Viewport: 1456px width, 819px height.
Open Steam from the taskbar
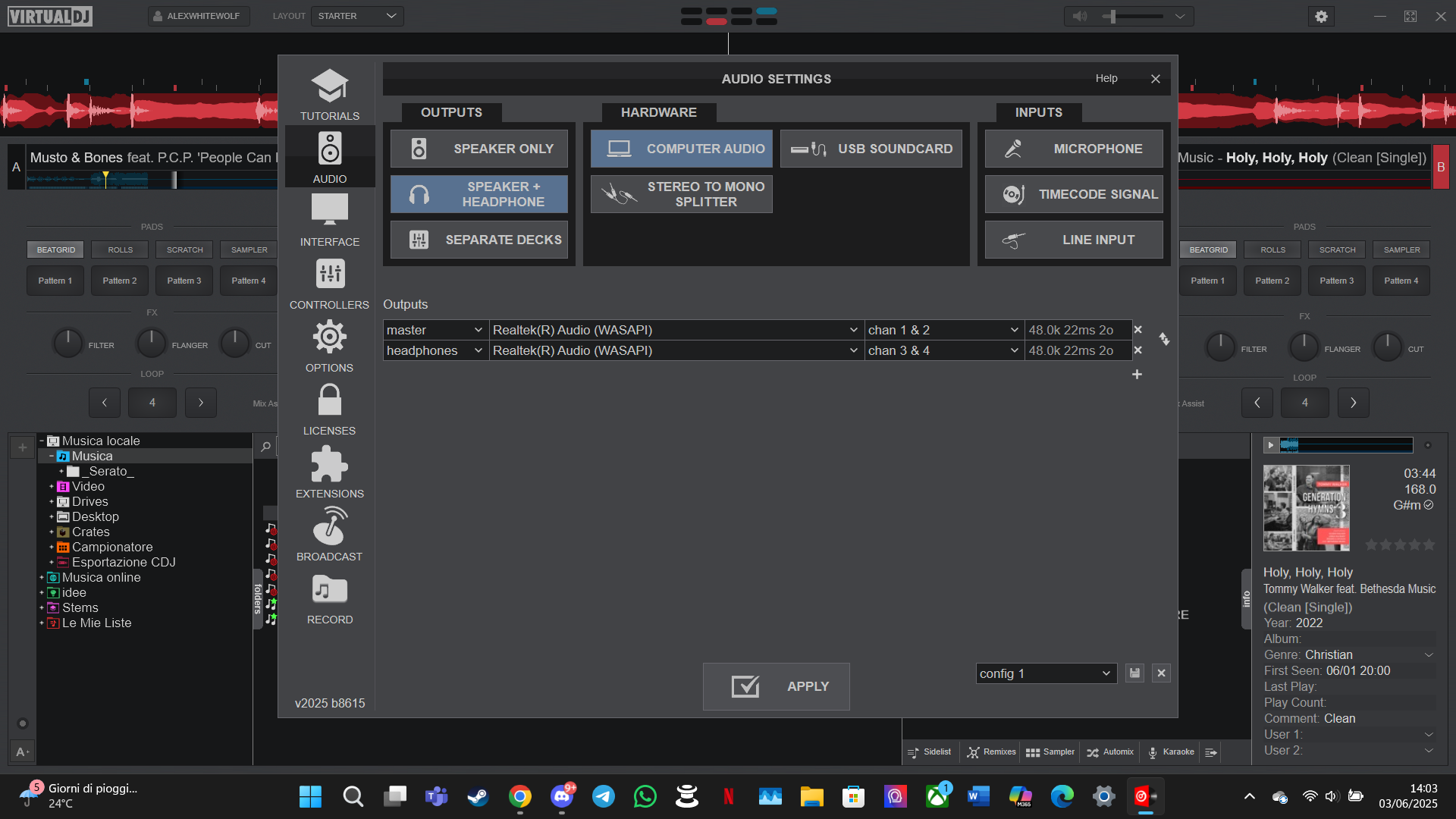(x=478, y=796)
